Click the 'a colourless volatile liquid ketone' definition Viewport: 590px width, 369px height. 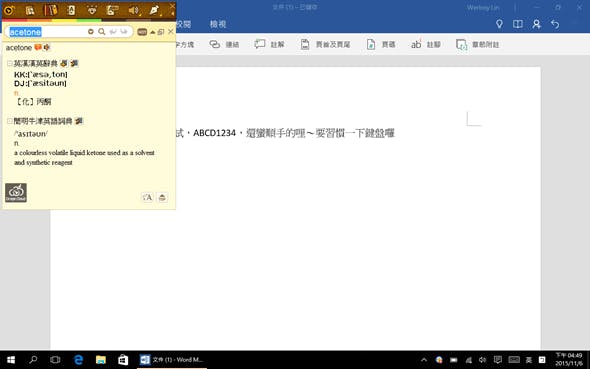click(x=84, y=158)
